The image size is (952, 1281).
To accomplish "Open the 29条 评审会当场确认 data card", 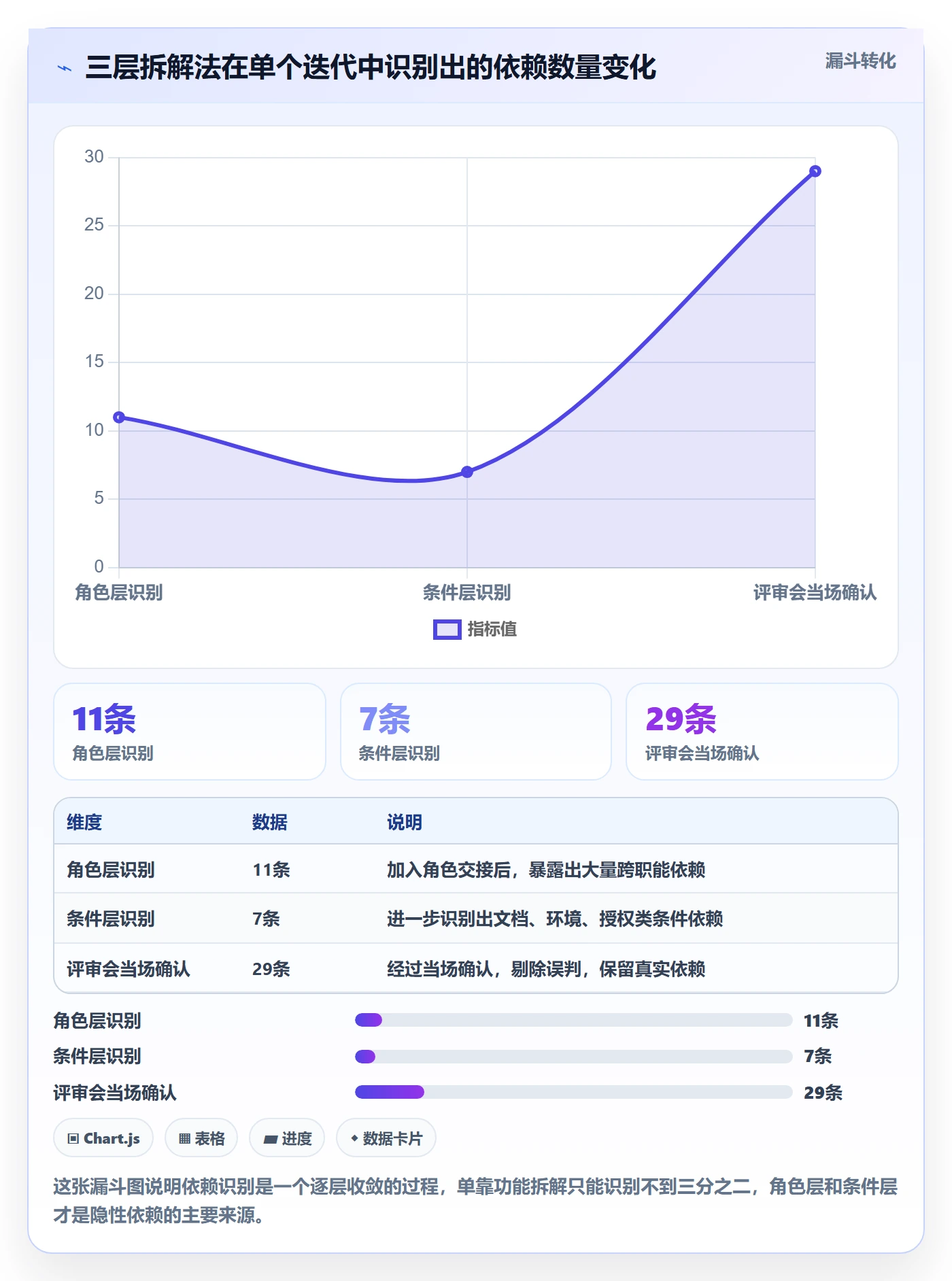I will click(762, 732).
